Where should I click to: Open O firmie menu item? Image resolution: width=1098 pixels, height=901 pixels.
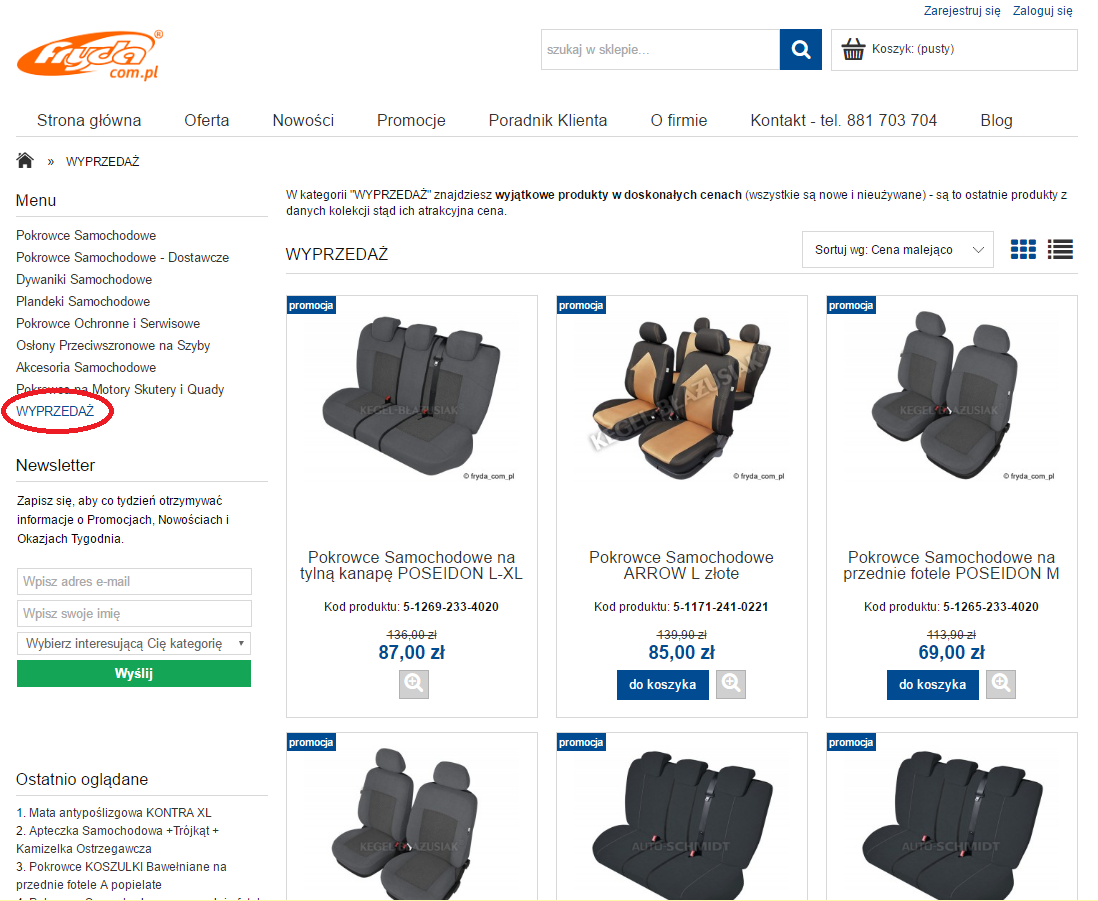(679, 120)
